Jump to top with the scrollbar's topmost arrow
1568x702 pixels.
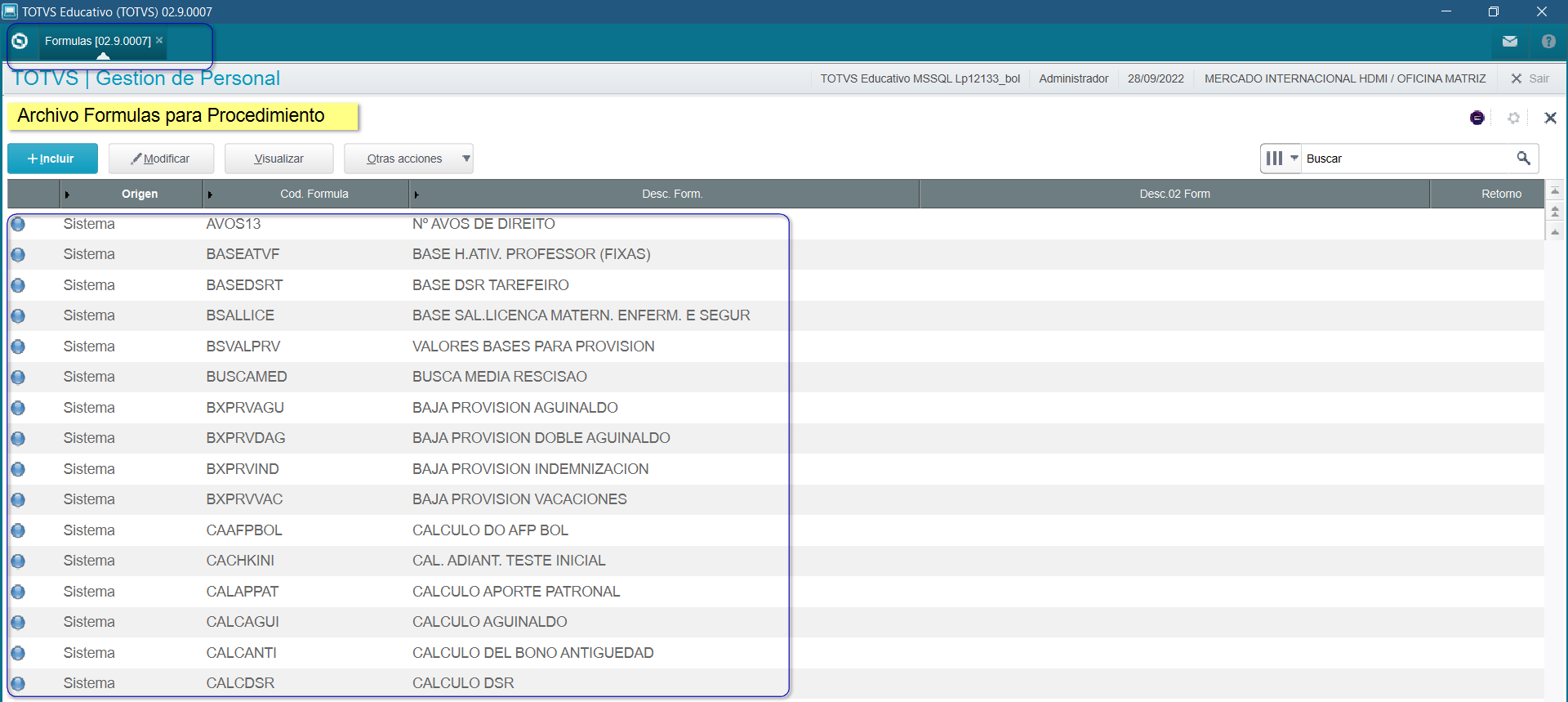click(x=1555, y=190)
